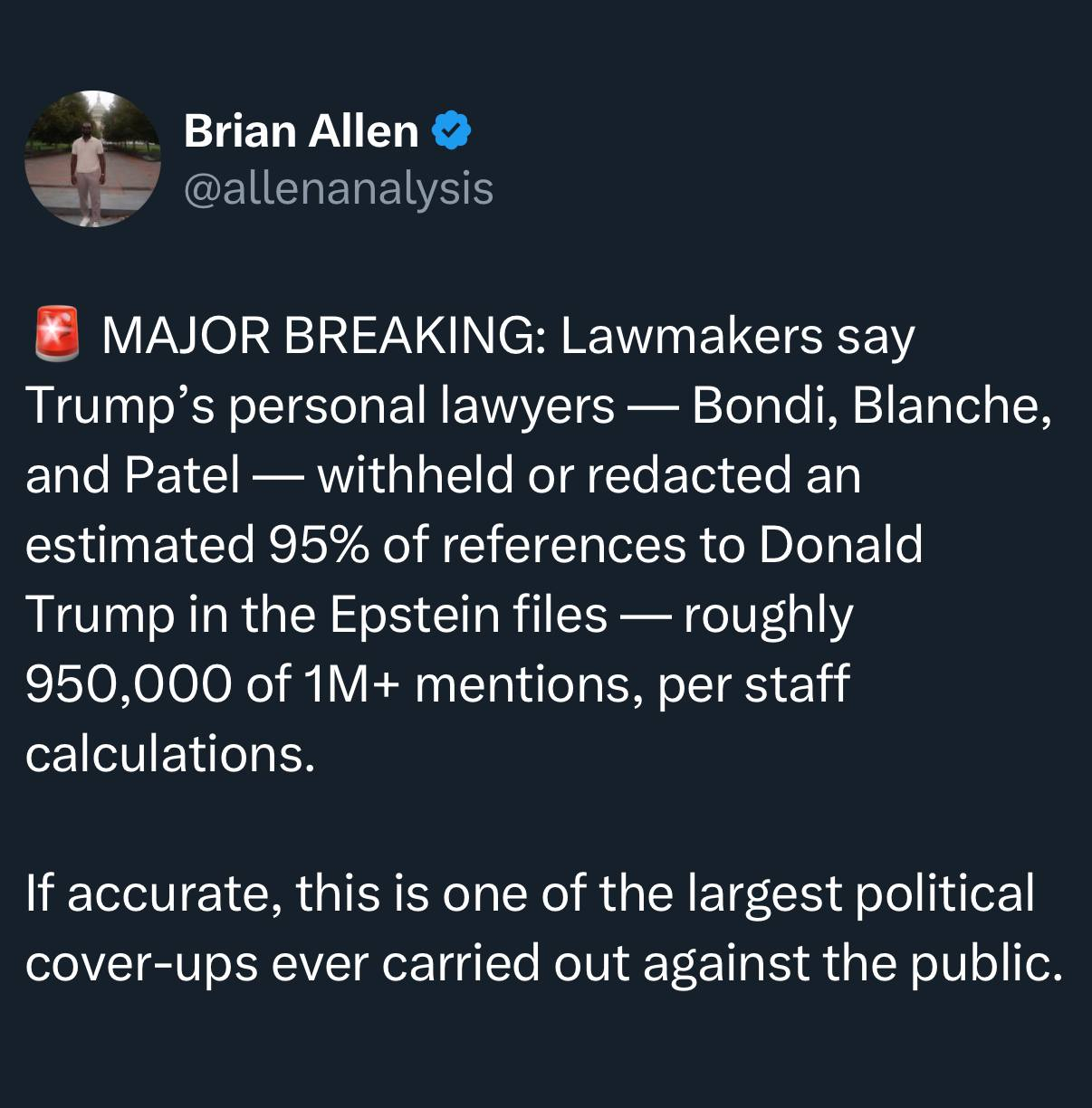Click the words largest political
The width and height of the screenshot is (1092, 1108).
(860, 893)
